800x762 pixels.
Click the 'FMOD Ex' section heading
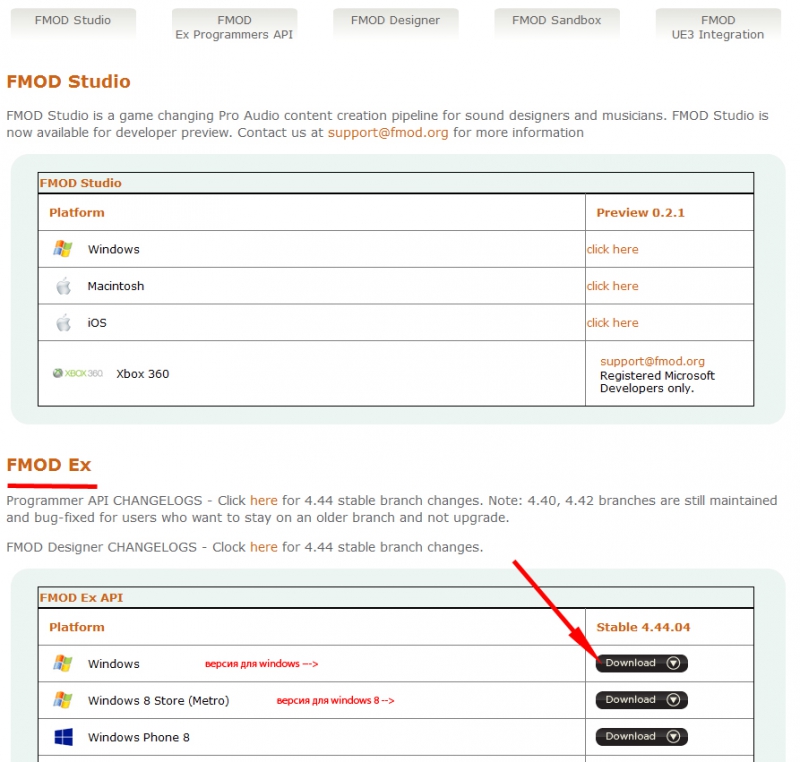49,465
